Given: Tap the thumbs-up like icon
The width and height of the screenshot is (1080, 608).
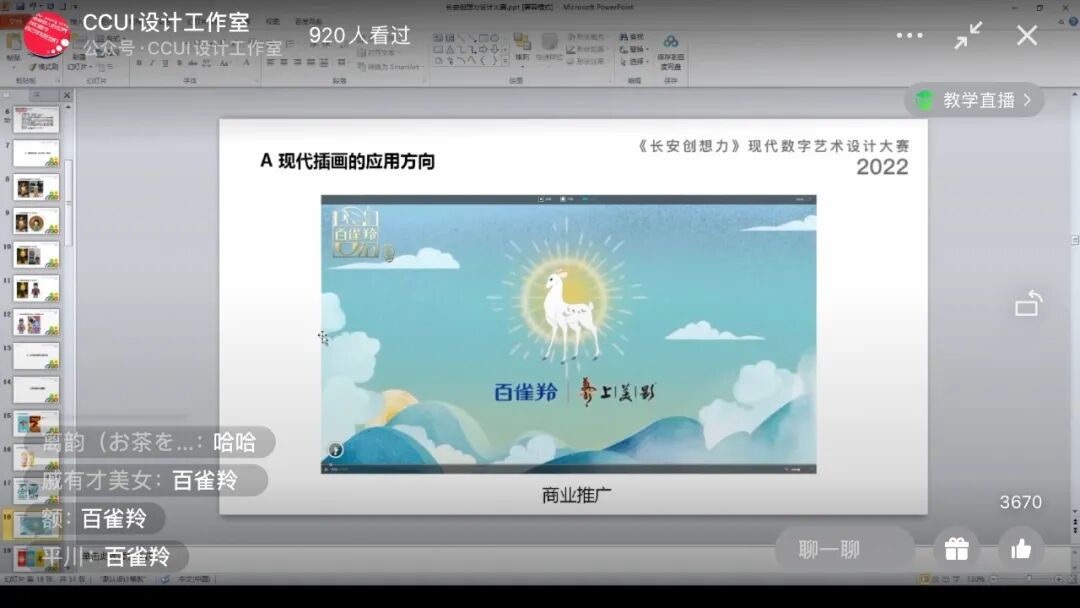Looking at the screenshot, I should [1020, 548].
